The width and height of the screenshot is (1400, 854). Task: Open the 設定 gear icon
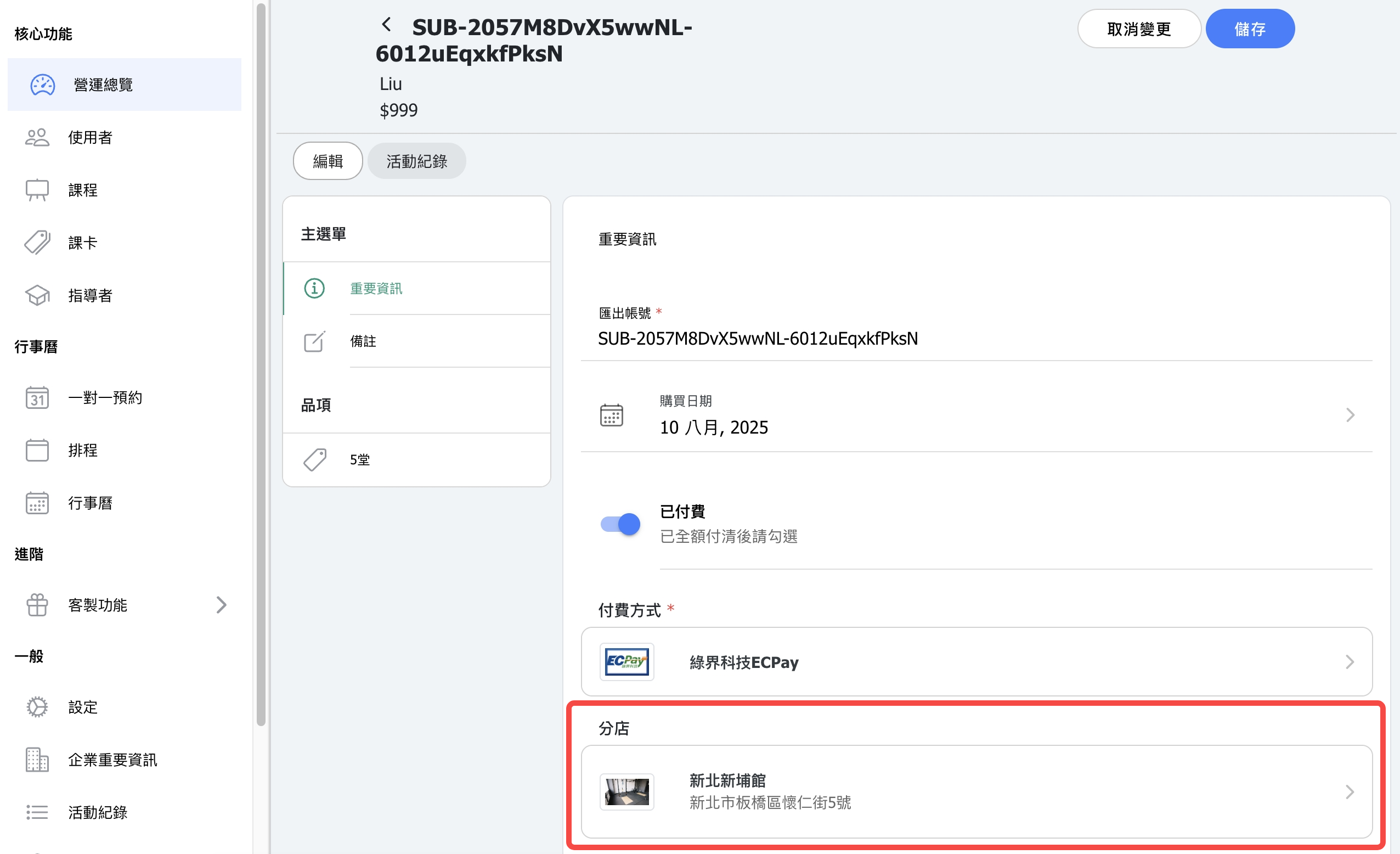(x=37, y=707)
